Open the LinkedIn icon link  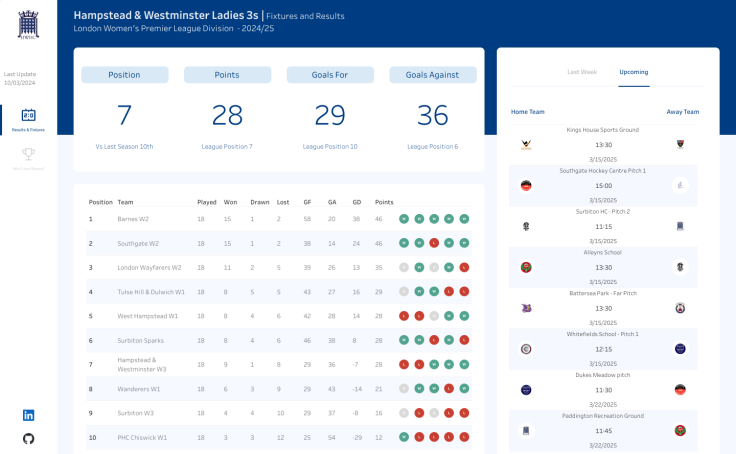click(x=28, y=415)
